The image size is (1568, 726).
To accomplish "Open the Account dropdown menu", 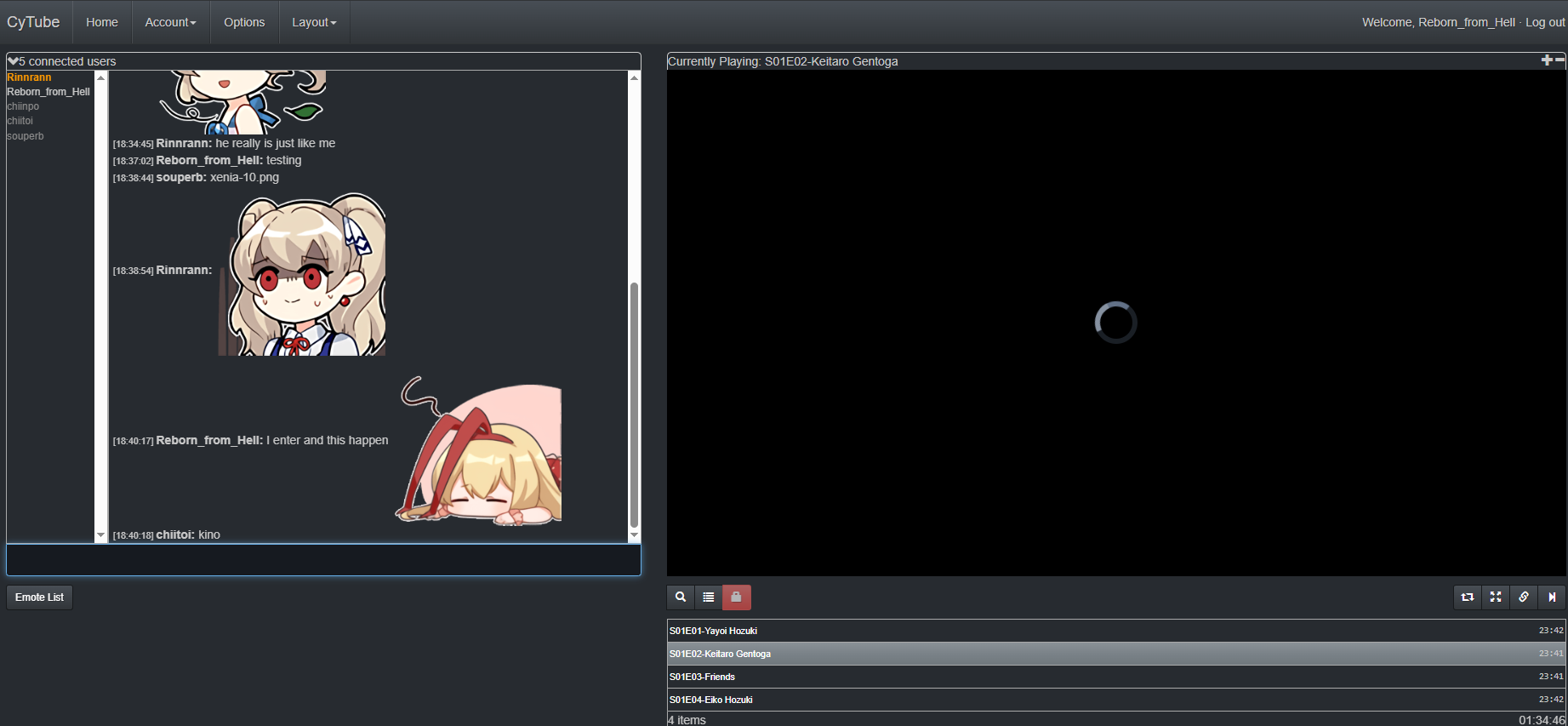I will [x=170, y=22].
